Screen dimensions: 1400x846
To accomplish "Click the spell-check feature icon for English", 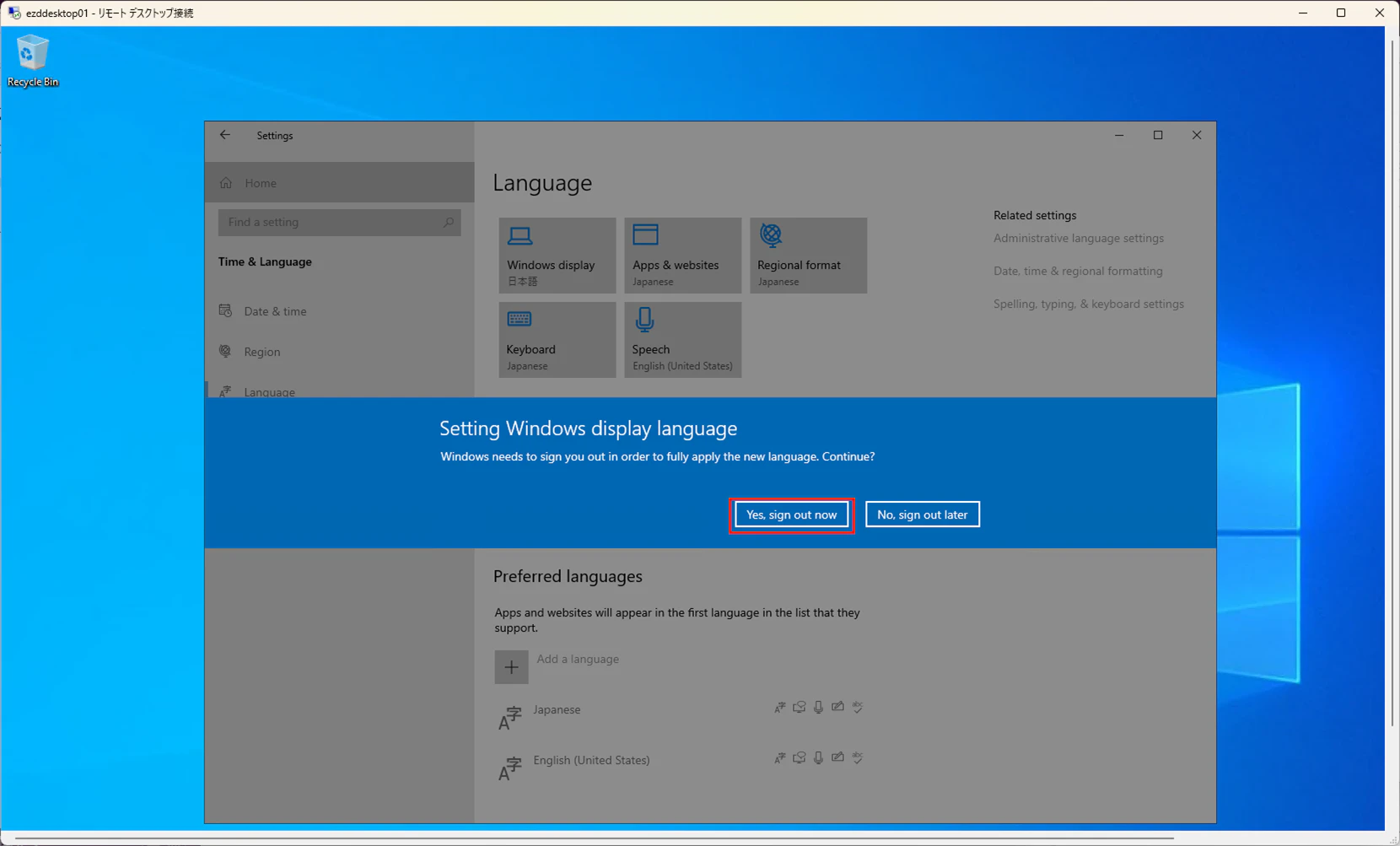I will tap(858, 758).
